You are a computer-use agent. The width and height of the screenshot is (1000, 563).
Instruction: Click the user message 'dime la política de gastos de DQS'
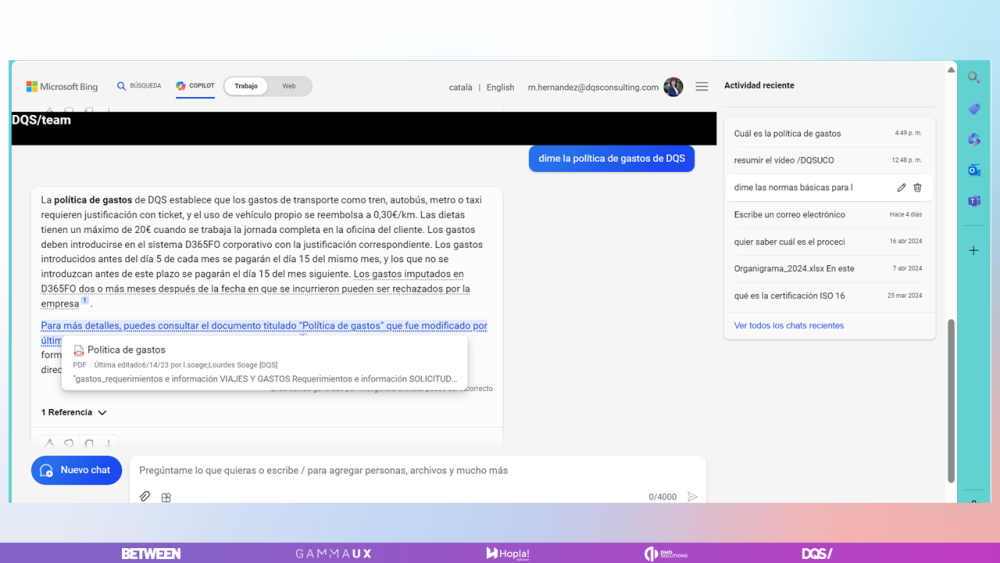pos(612,158)
